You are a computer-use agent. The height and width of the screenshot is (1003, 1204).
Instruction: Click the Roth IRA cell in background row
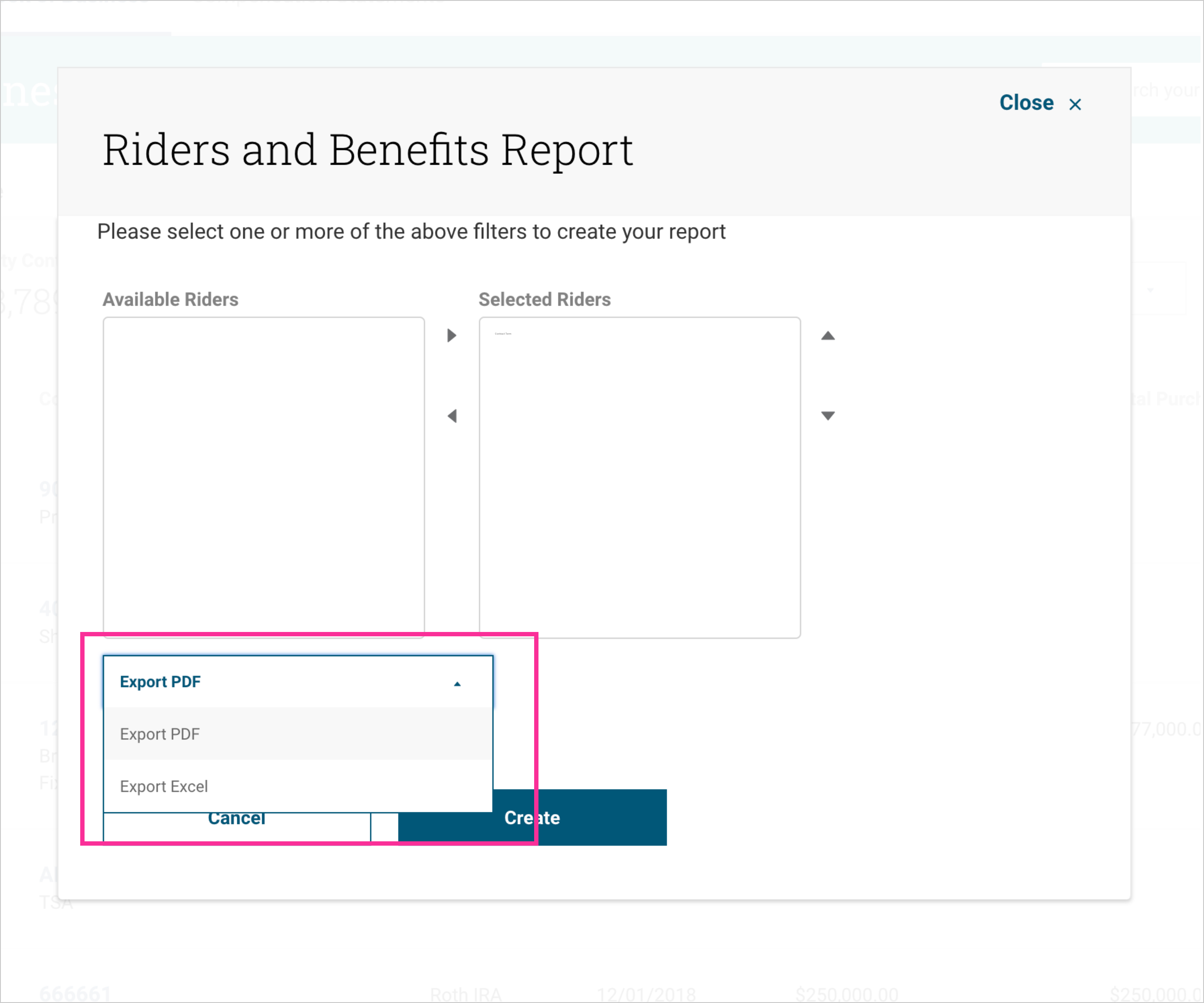click(466, 994)
